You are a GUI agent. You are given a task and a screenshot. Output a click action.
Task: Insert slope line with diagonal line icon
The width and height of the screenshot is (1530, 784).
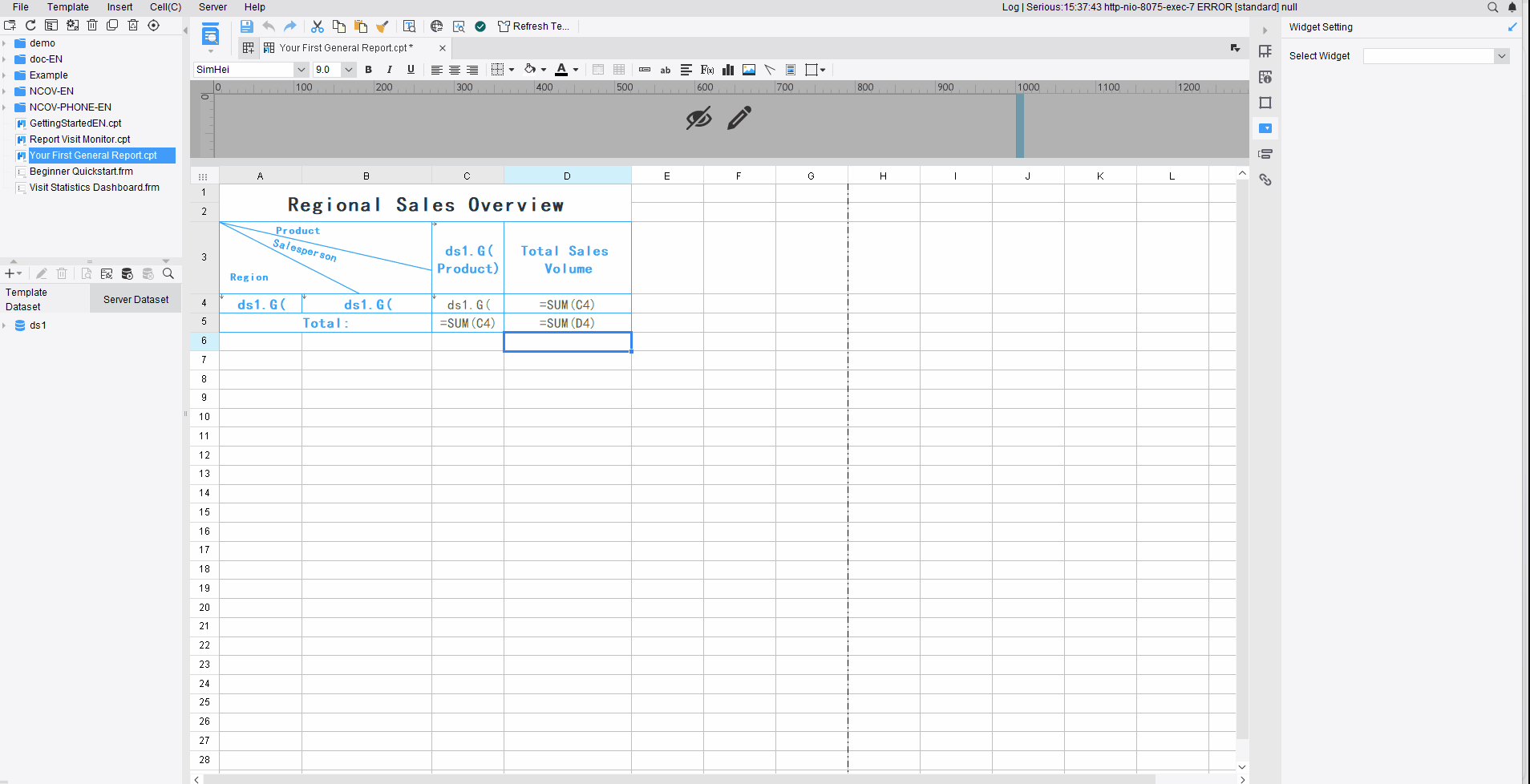[x=770, y=70]
